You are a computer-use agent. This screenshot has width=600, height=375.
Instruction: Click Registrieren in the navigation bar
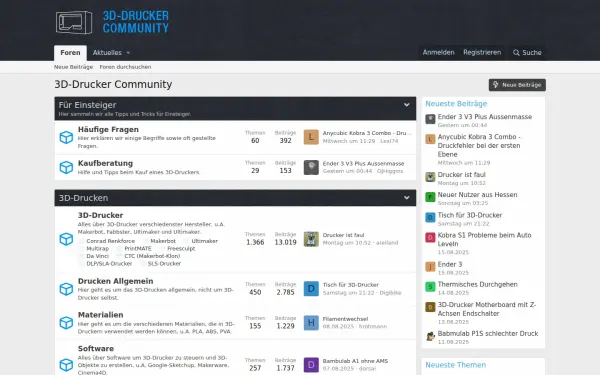tap(482, 52)
